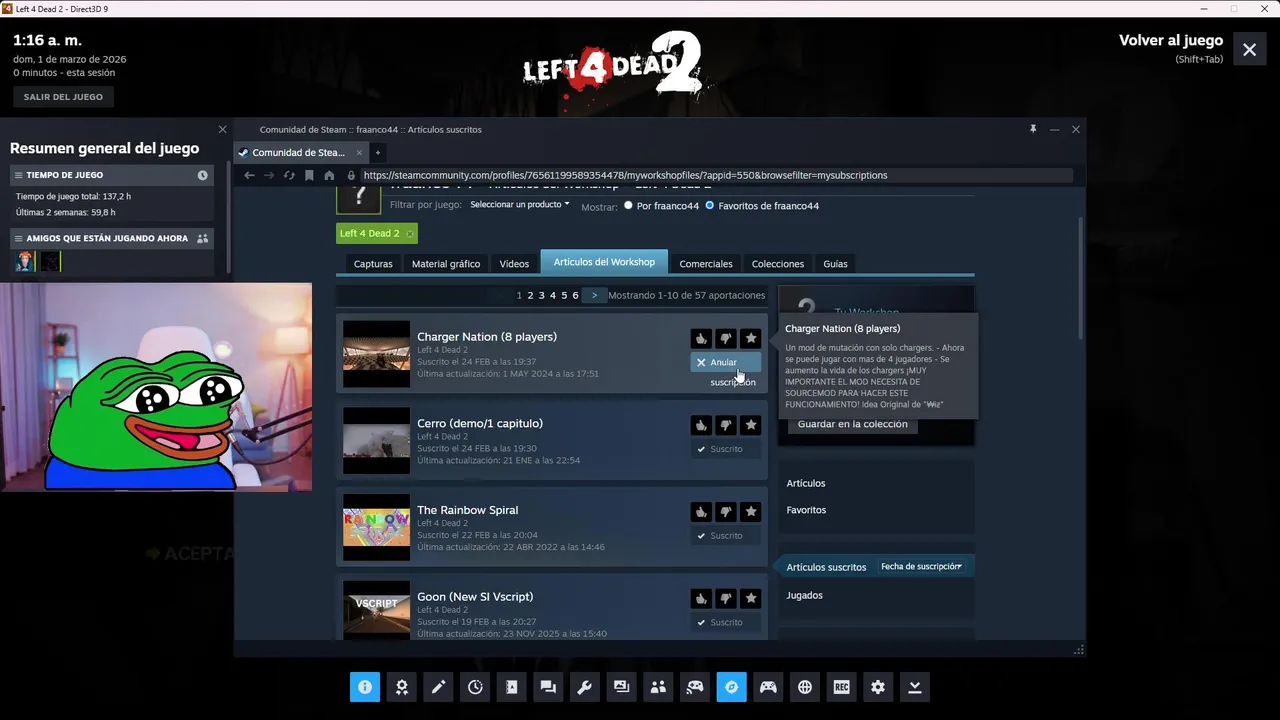
Task: Click the URL address field
Action: point(715,175)
